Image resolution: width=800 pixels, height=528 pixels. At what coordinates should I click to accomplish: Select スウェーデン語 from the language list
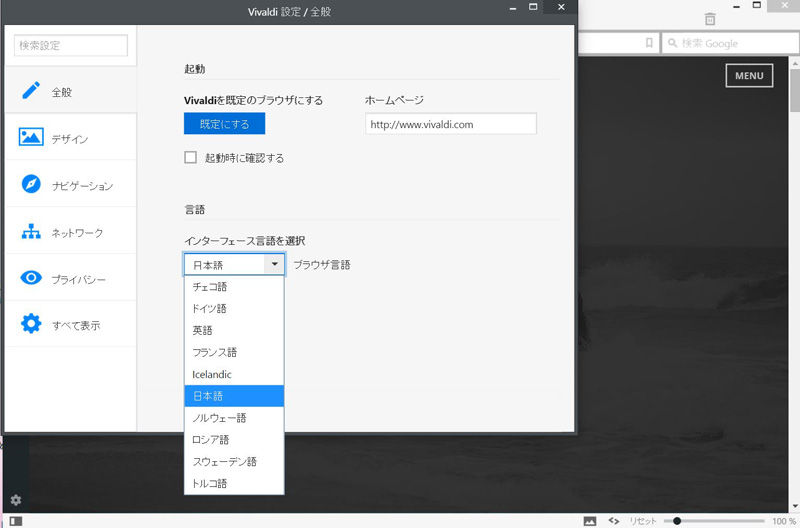(x=234, y=461)
